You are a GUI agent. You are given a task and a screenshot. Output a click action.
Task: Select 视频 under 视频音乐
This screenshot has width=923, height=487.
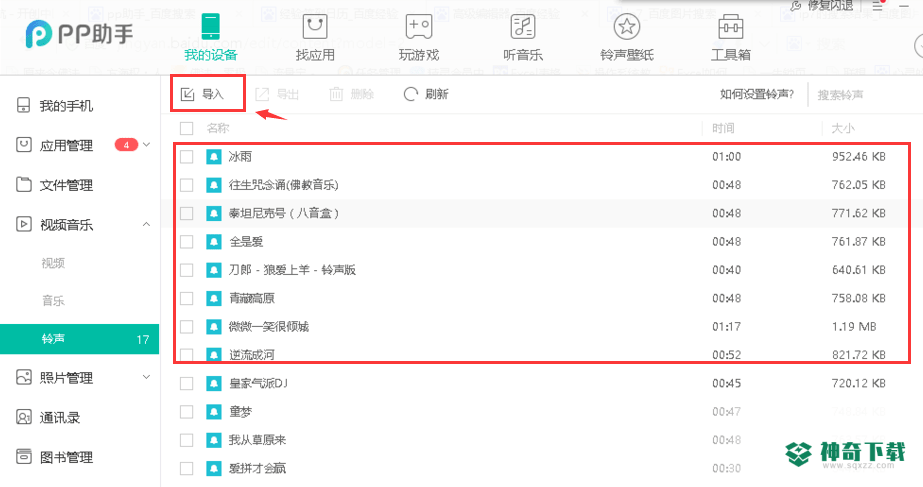click(x=53, y=263)
